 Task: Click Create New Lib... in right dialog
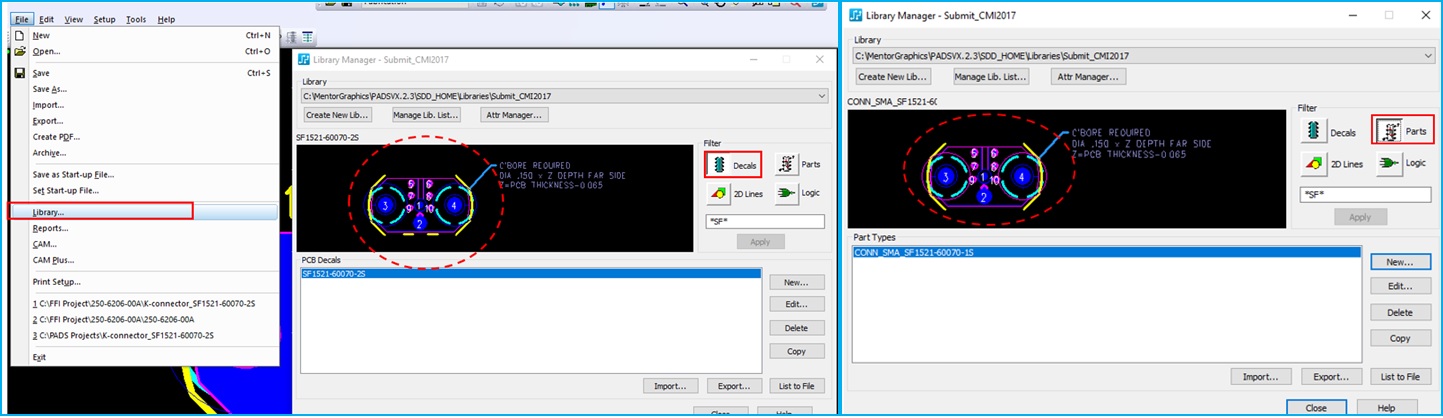coord(893,76)
